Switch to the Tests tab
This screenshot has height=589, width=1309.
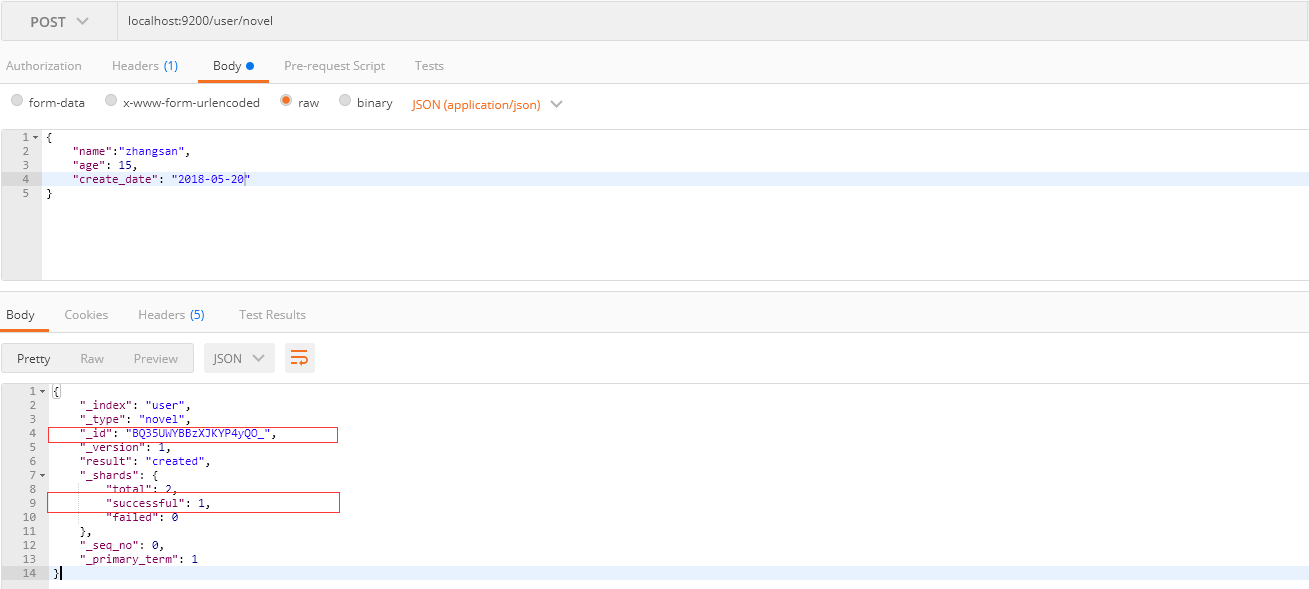tap(429, 66)
